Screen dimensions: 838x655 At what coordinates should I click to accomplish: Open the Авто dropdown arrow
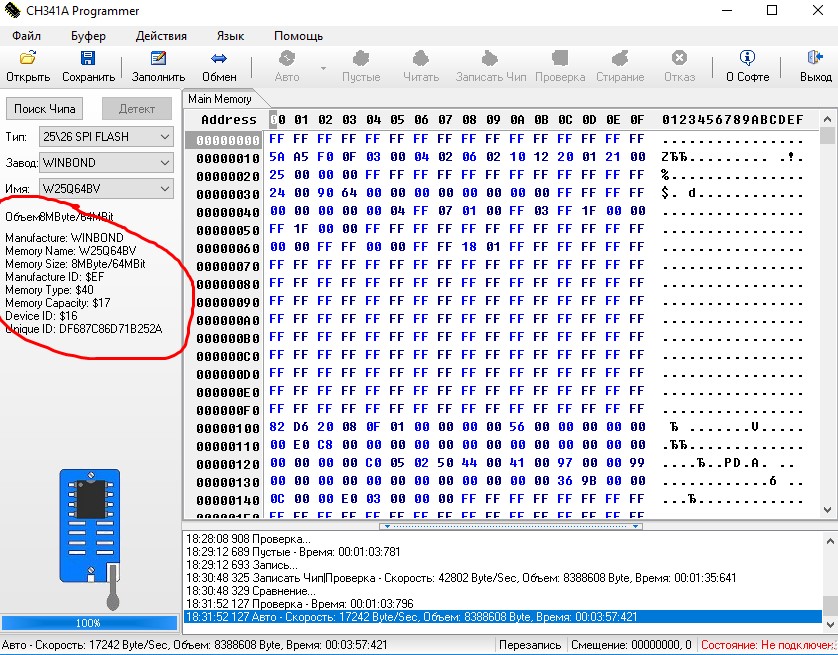(323, 68)
